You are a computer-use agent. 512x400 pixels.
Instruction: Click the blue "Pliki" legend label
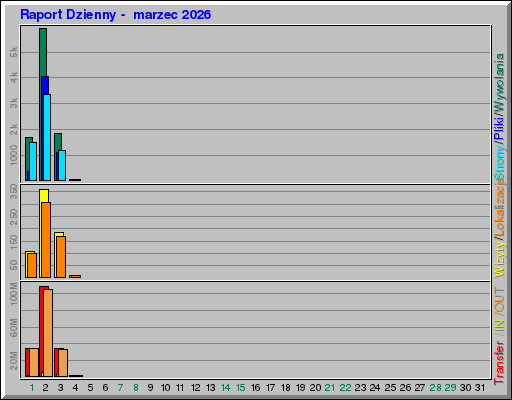pos(499,129)
